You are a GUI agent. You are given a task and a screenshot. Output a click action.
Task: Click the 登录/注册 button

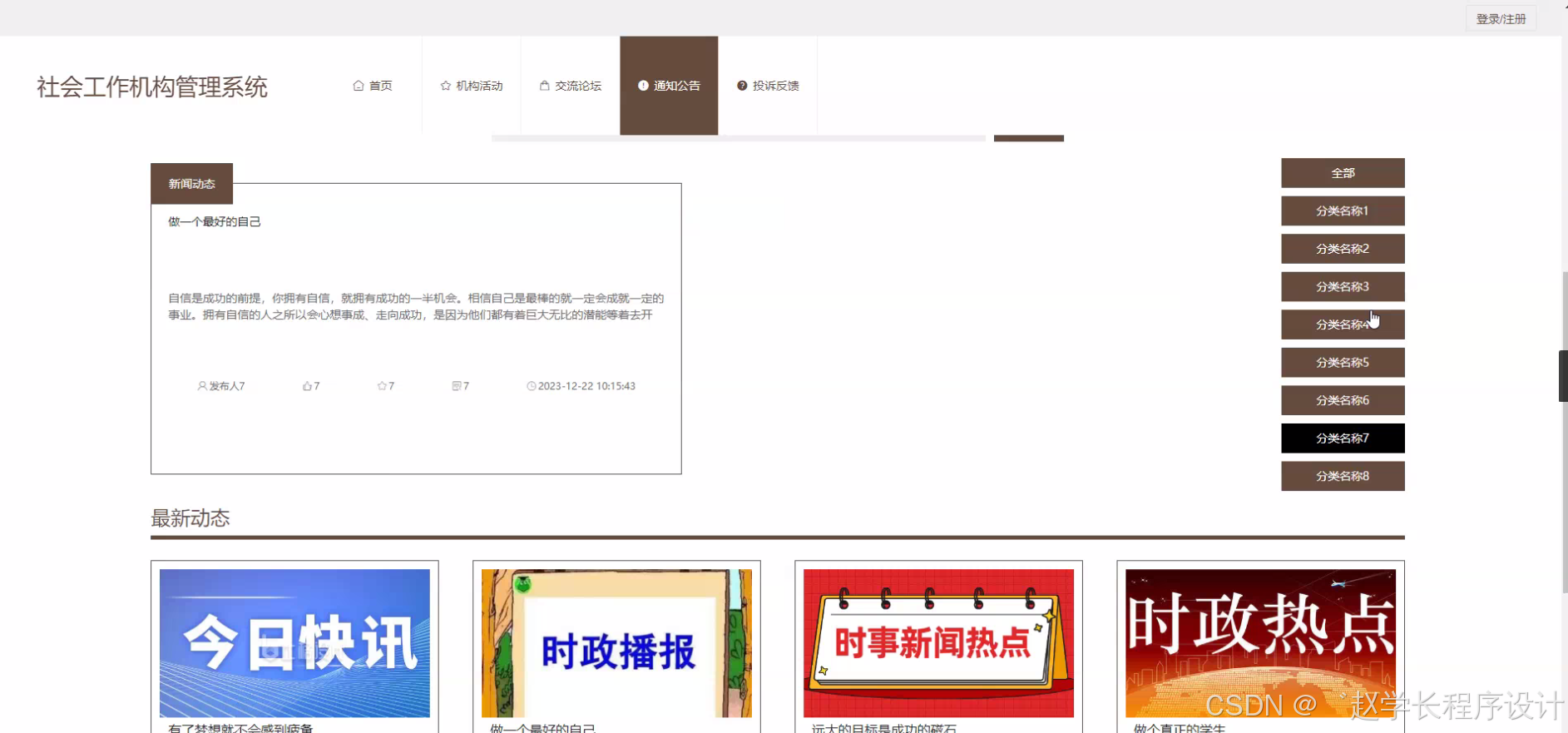(x=1501, y=19)
